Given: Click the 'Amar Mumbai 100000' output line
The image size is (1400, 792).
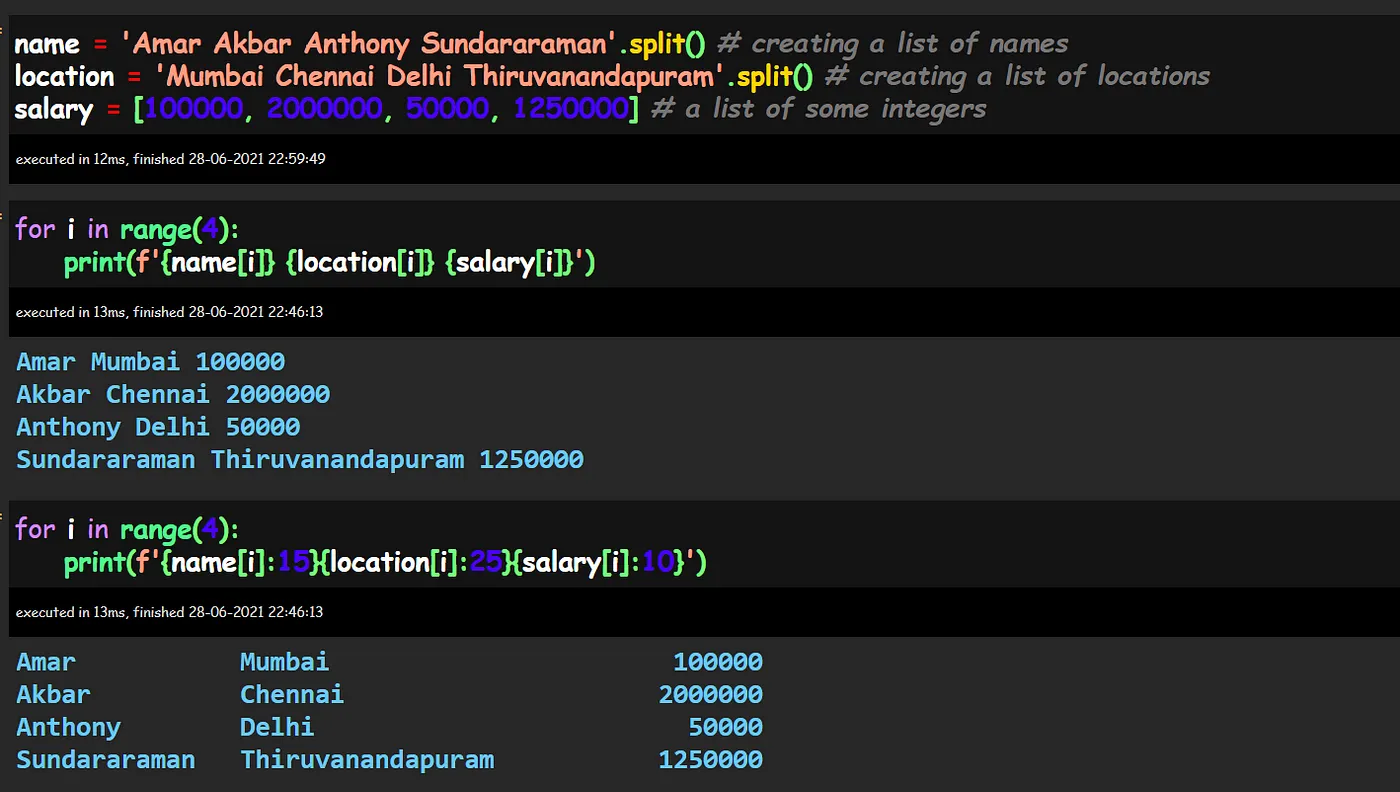Looking at the screenshot, I should [150, 361].
